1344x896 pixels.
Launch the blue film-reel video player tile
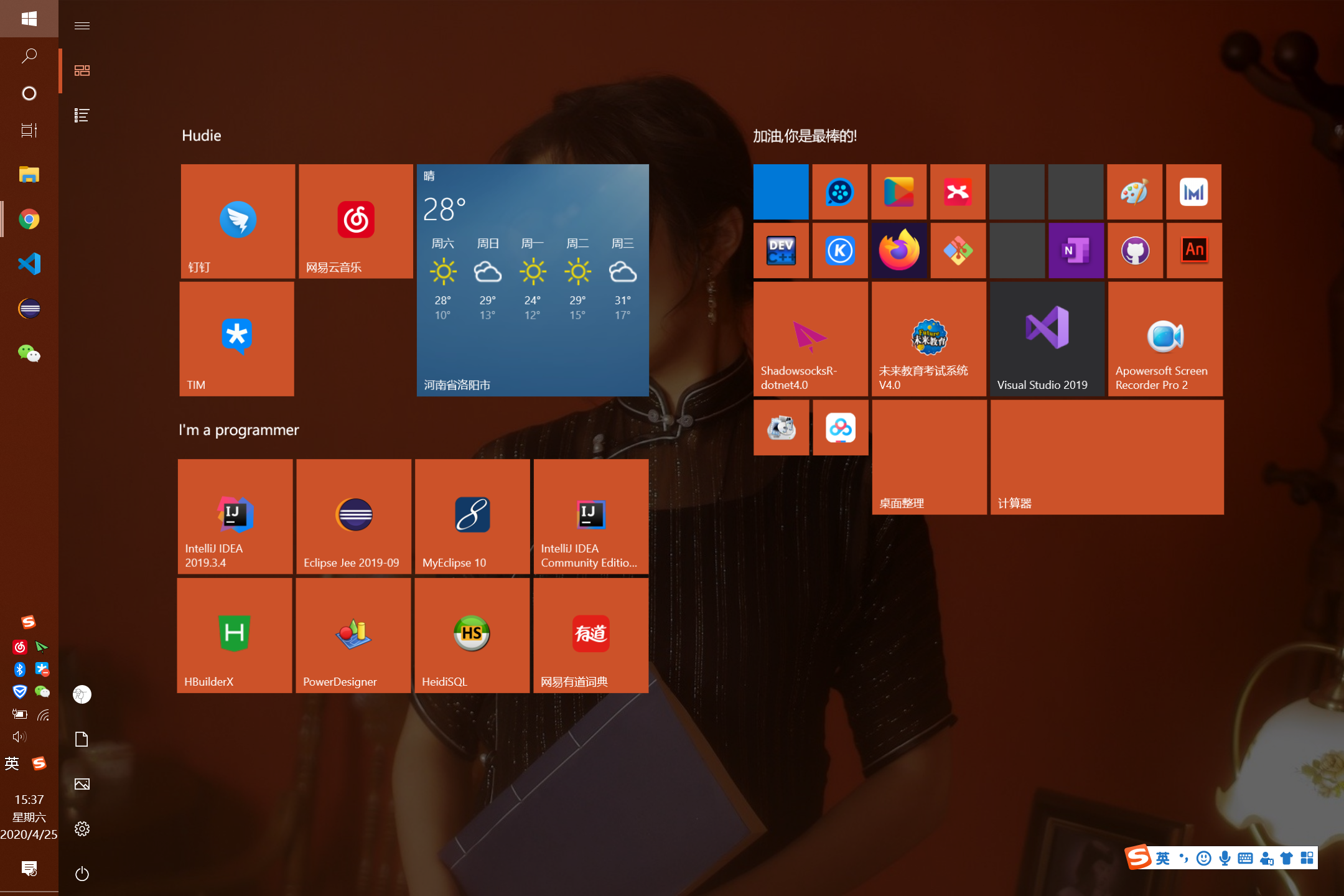[x=840, y=192]
